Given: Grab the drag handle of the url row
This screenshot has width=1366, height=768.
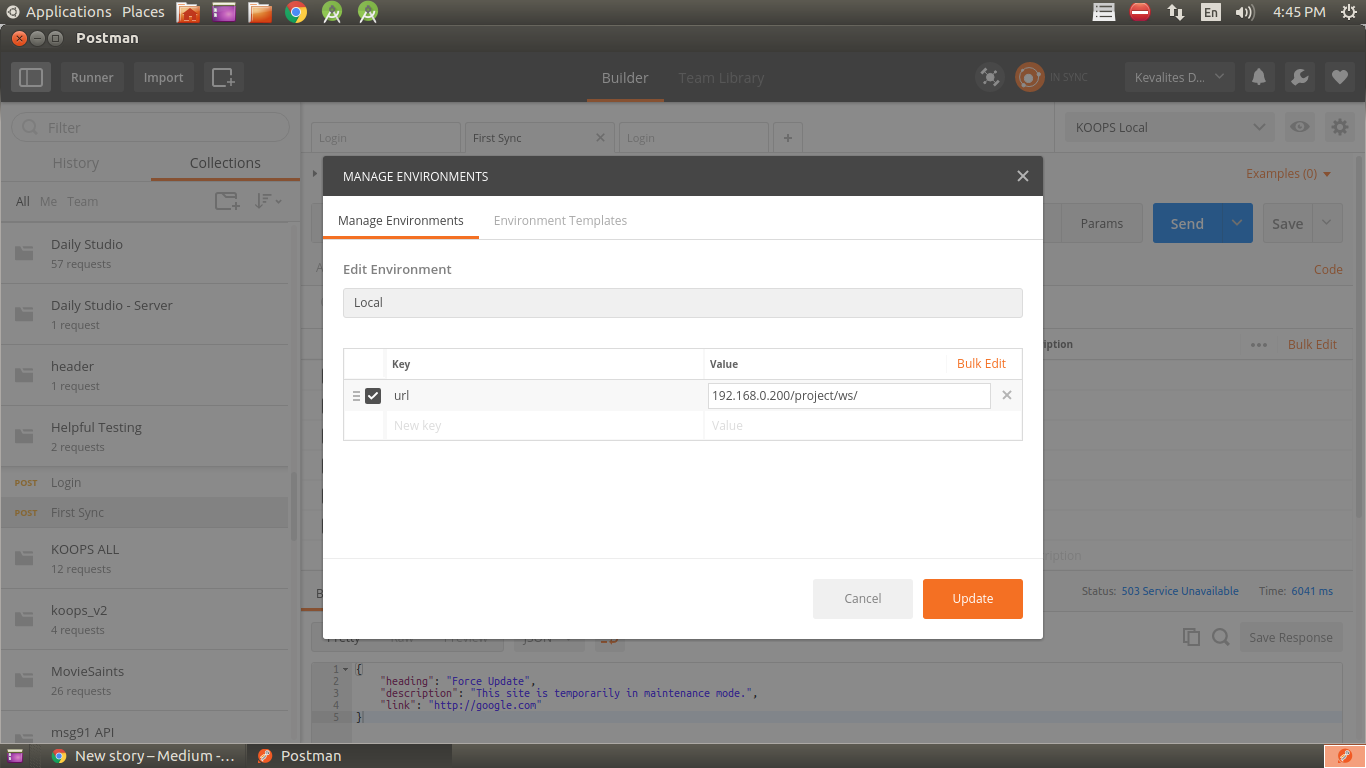Looking at the screenshot, I should [x=356, y=396].
